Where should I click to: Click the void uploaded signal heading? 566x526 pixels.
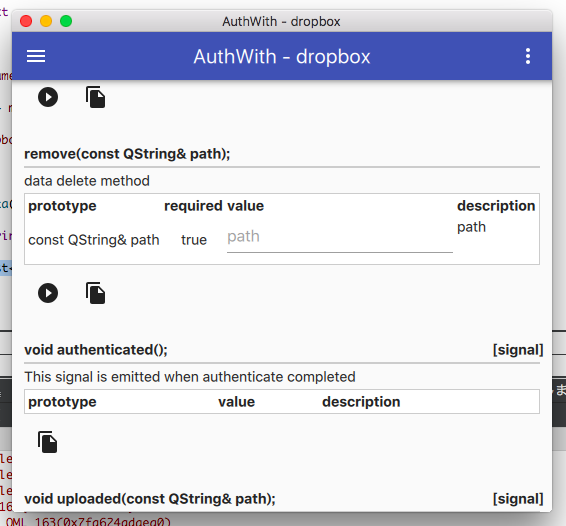pyautogui.click(x=150, y=499)
